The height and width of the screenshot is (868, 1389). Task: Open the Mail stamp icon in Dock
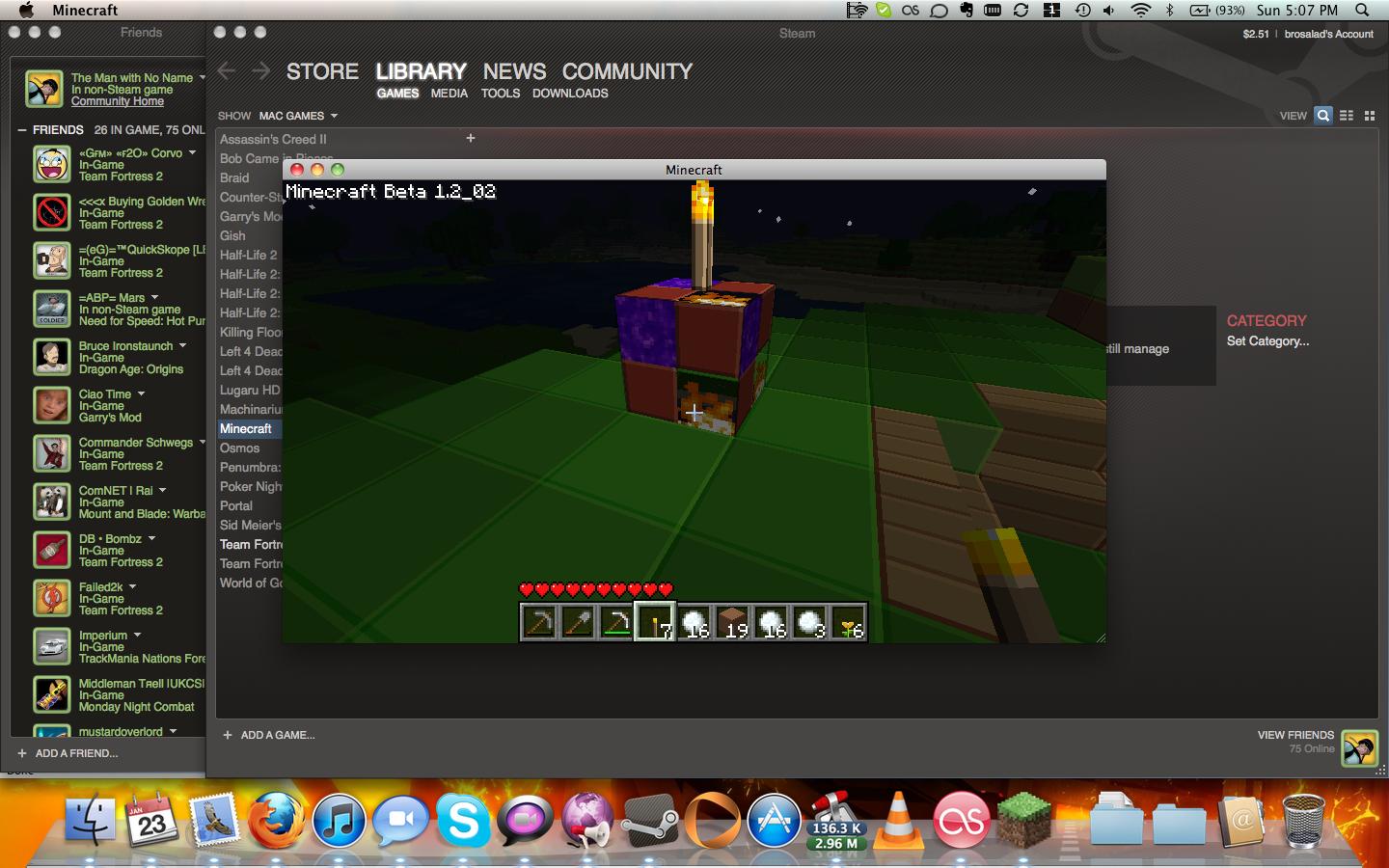coord(214,821)
